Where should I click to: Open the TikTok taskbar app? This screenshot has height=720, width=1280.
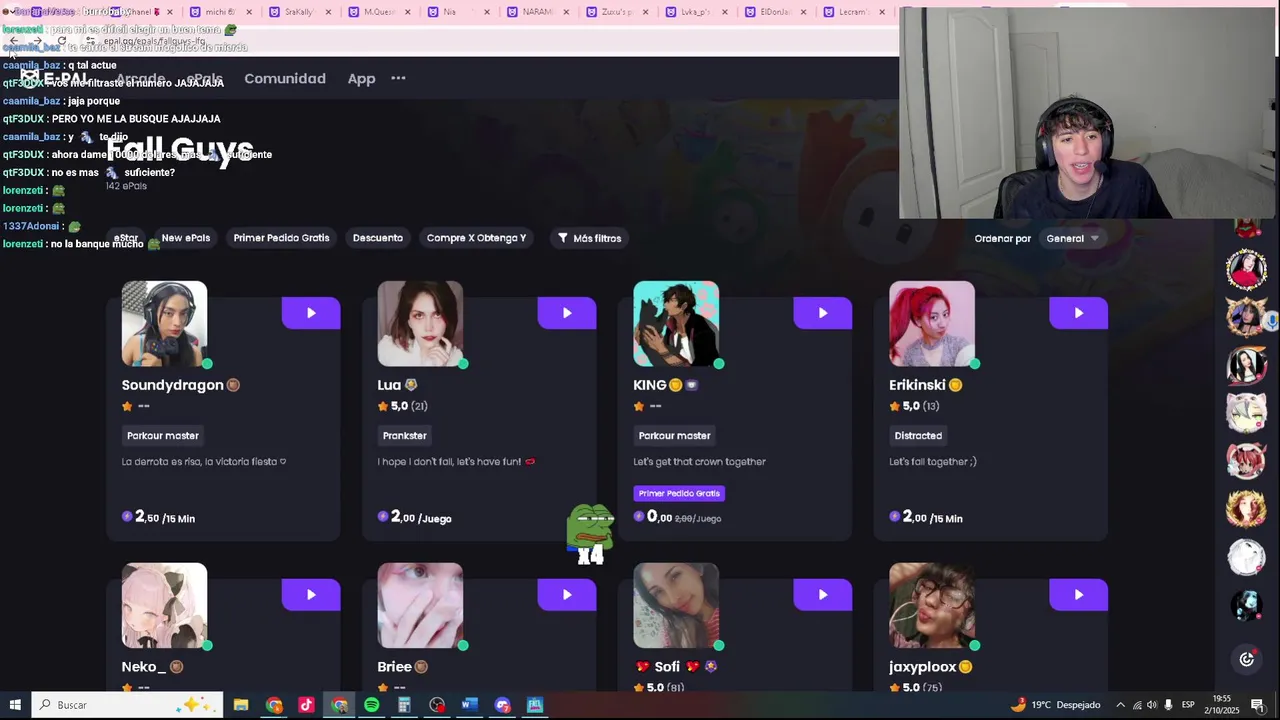(x=306, y=705)
